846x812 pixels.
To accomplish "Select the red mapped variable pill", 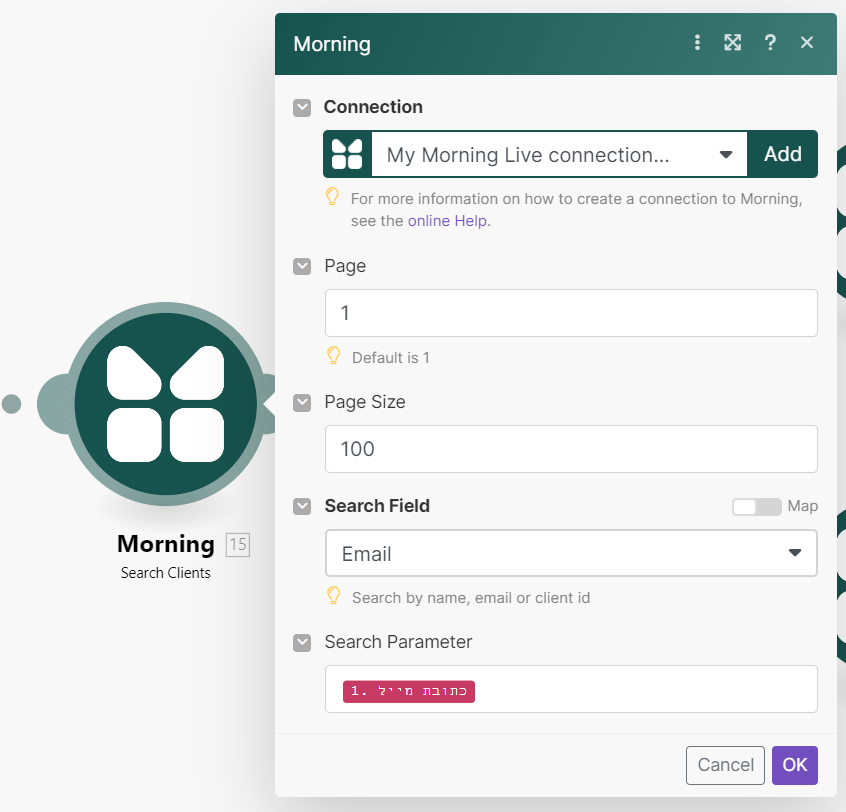I will (x=409, y=691).
